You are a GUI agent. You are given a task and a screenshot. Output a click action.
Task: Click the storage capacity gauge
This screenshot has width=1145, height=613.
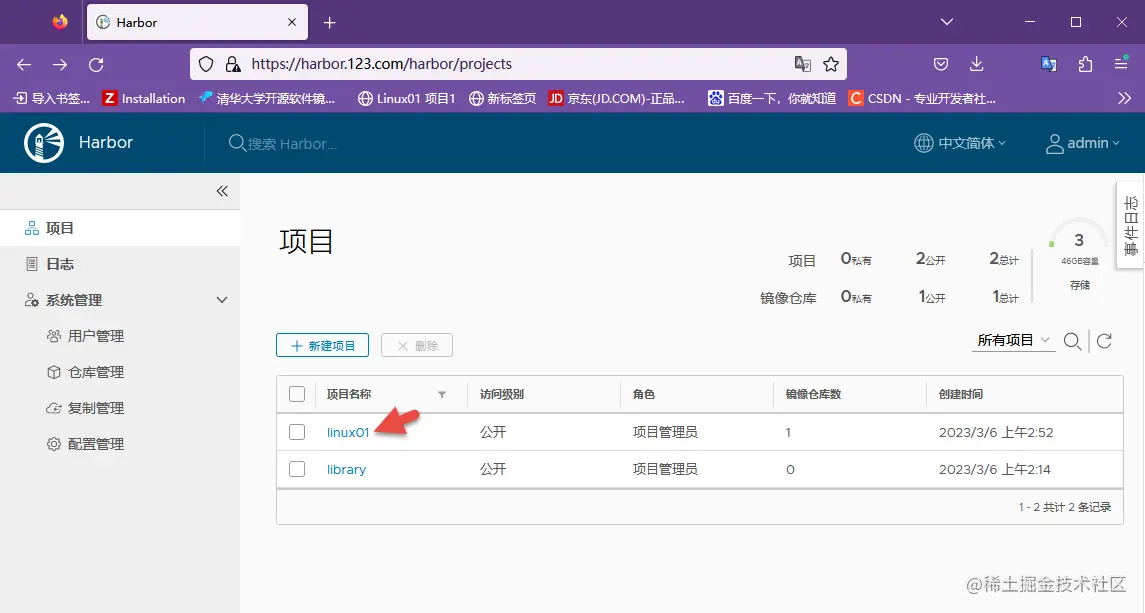(1079, 245)
